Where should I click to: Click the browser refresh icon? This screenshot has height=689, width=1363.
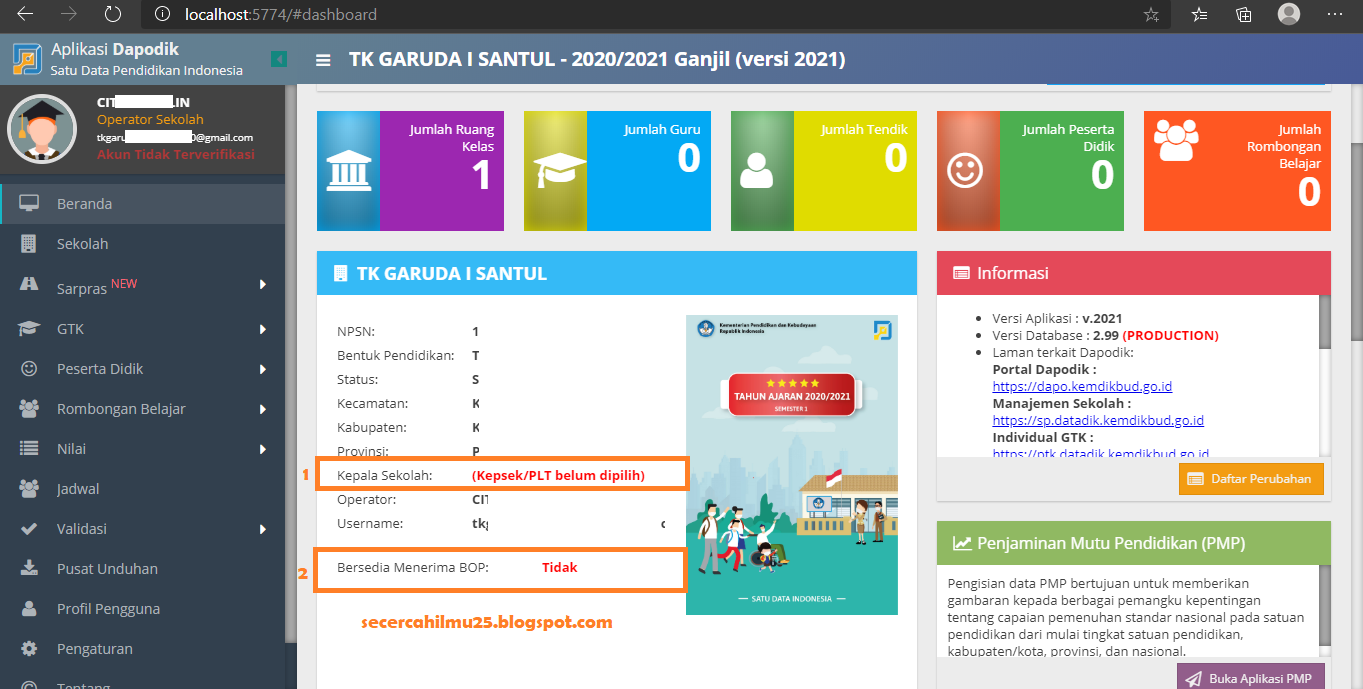112,14
